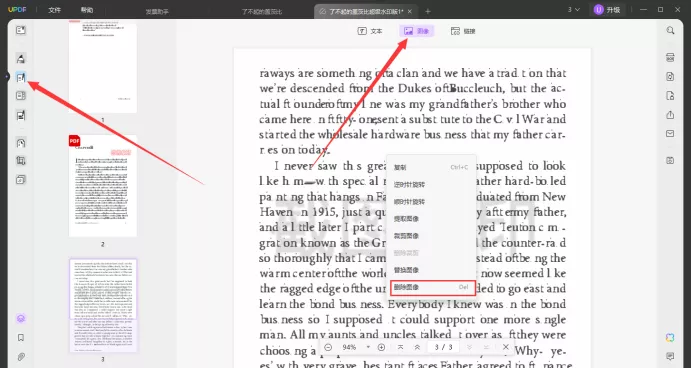691x368 pixels.
Task: Close the active 去水印版 tab
Action: coord(410,11)
